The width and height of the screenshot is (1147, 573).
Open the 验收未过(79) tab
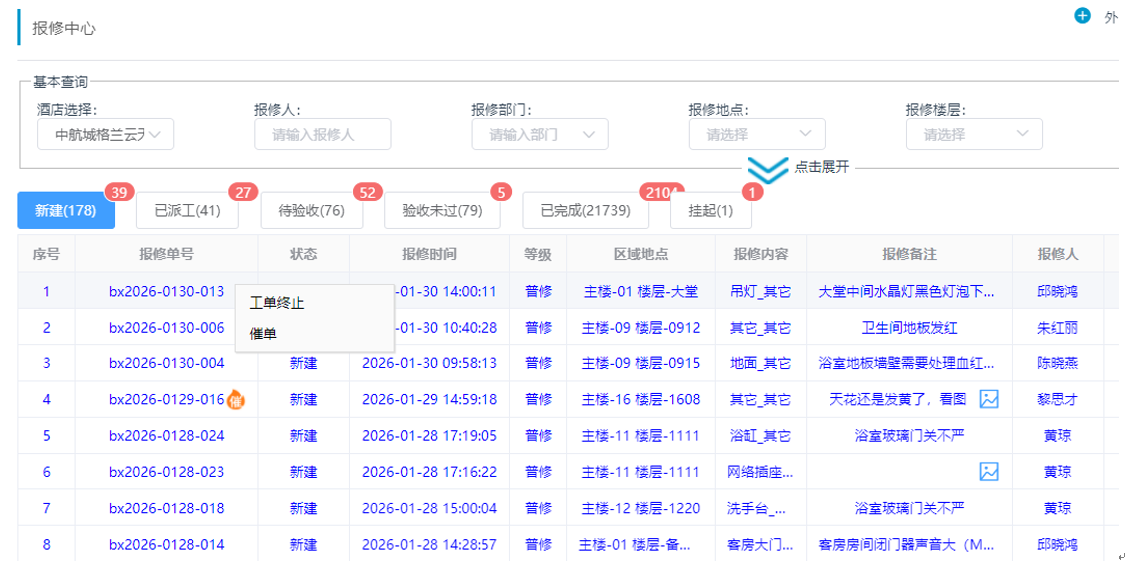coord(442,210)
